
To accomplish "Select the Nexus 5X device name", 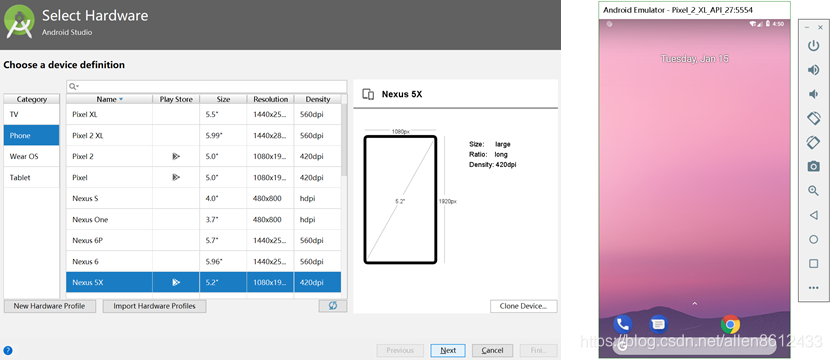I will point(88,282).
